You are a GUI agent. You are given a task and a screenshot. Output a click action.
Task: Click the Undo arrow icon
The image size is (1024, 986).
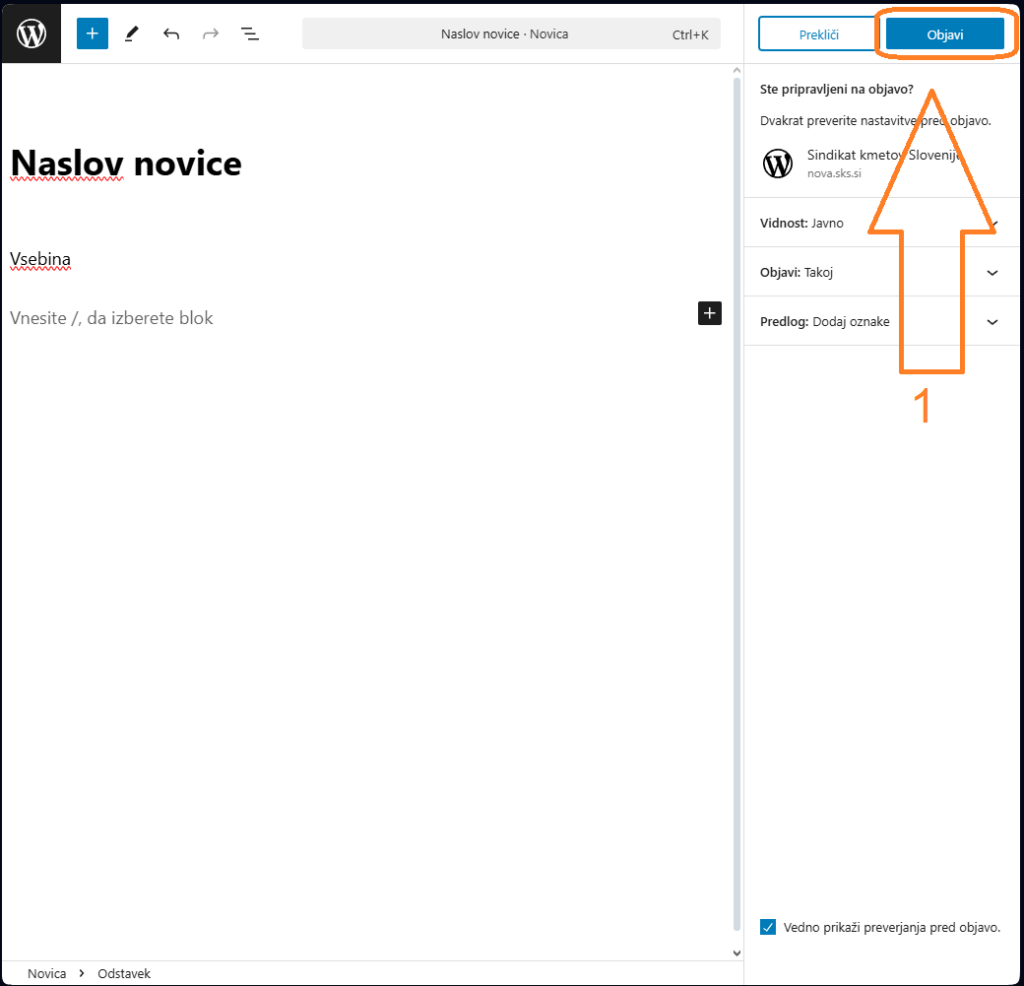click(x=171, y=34)
